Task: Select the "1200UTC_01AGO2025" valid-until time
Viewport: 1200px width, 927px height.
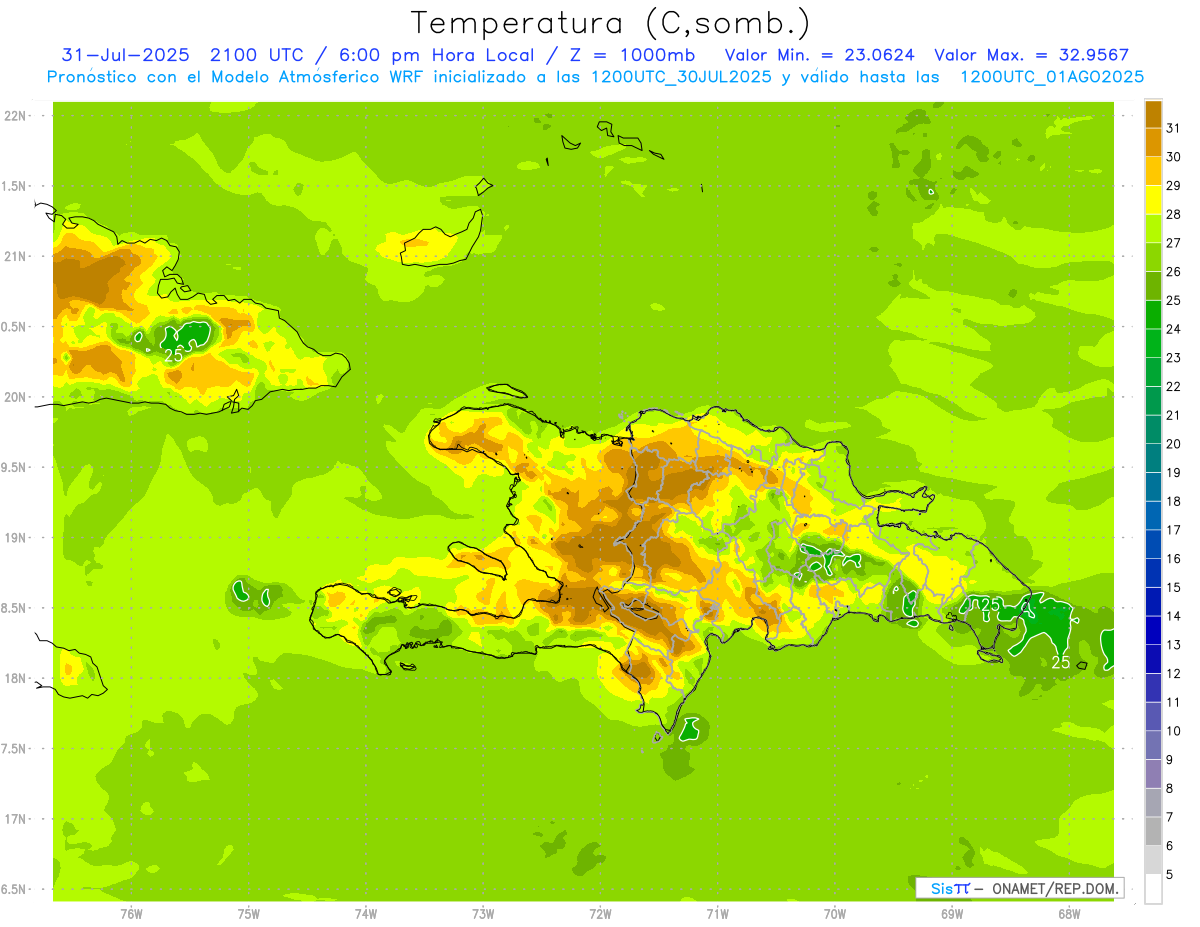Action: pos(1052,76)
